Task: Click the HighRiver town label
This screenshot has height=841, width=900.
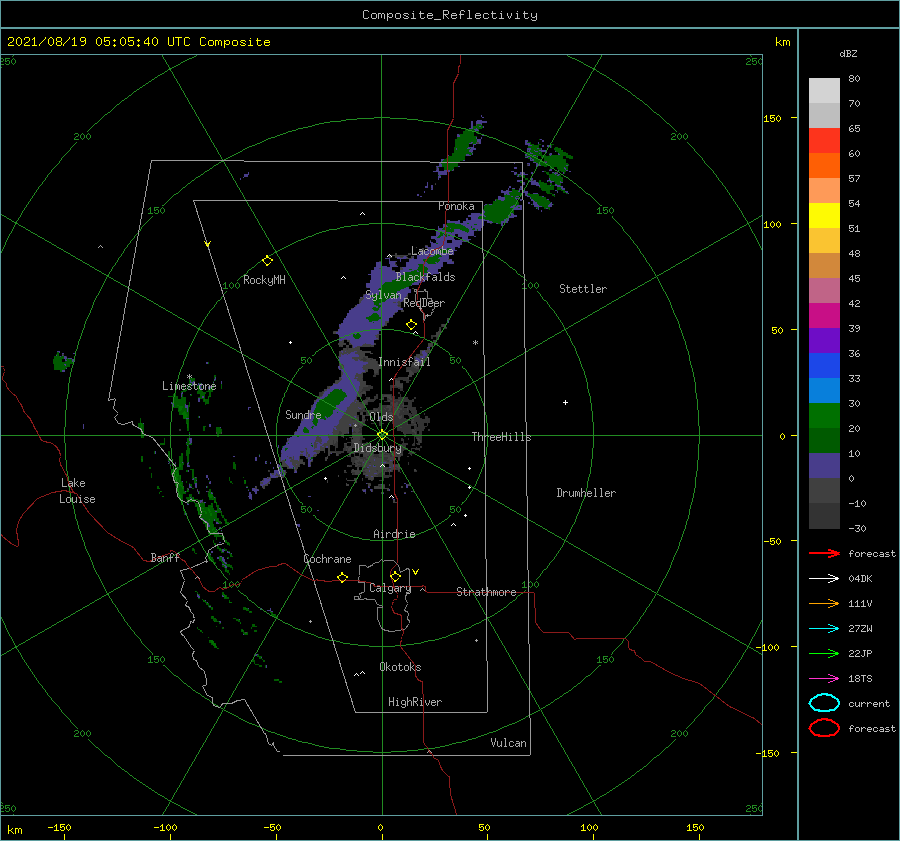Action: pyautogui.click(x=415, y=702)
